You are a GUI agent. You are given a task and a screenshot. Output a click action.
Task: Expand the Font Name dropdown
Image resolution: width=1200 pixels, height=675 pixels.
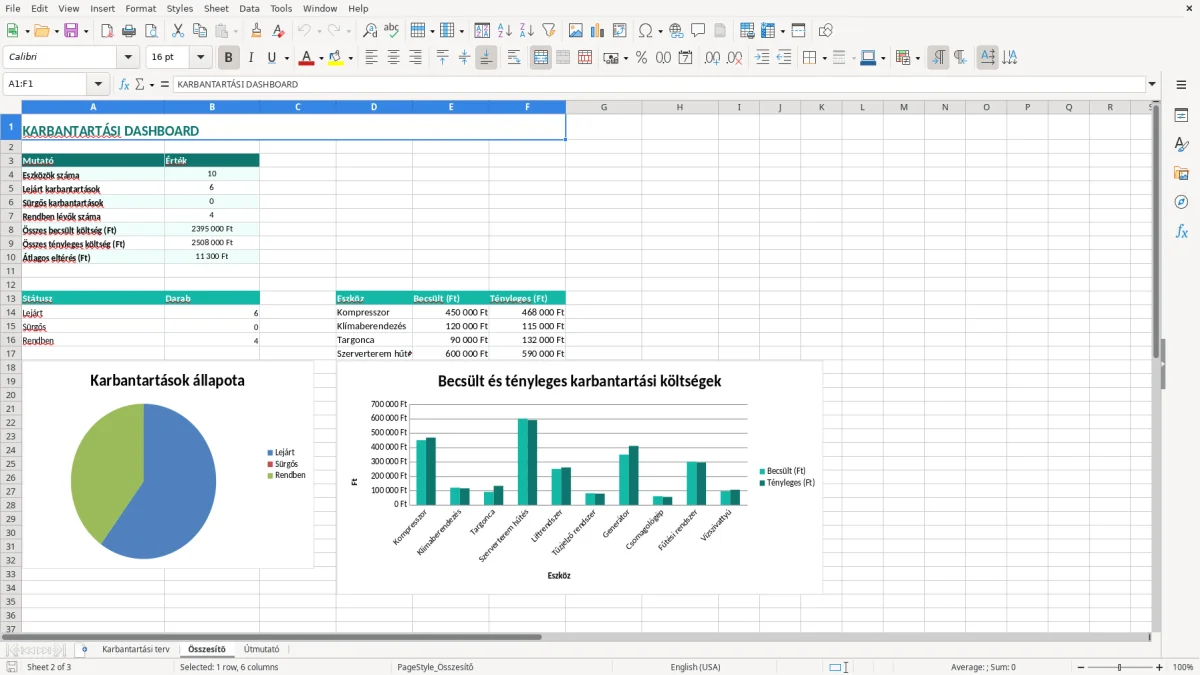pos(127,58)
